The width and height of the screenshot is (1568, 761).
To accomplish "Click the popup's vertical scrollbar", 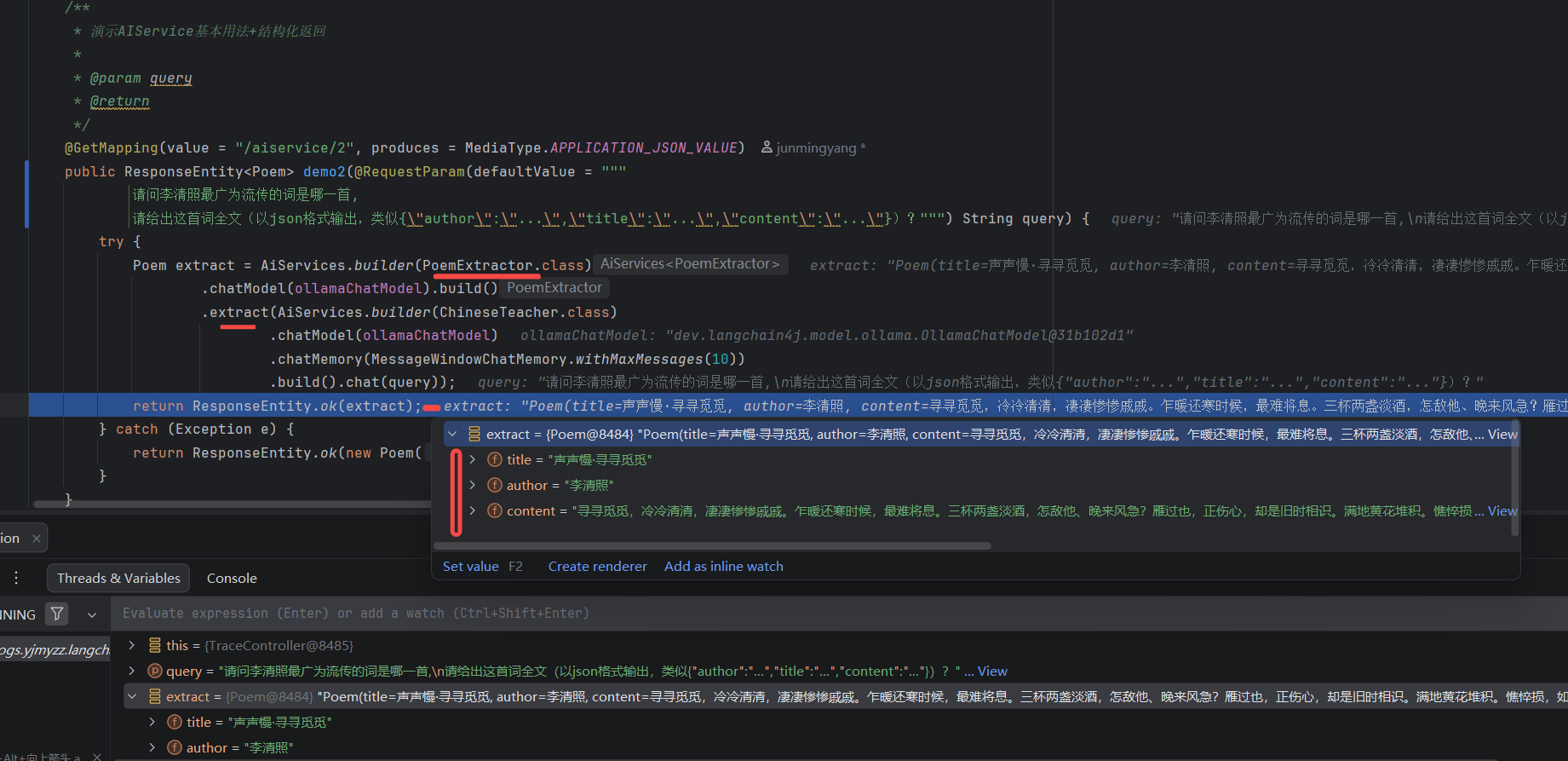I will click(1514, 477).
